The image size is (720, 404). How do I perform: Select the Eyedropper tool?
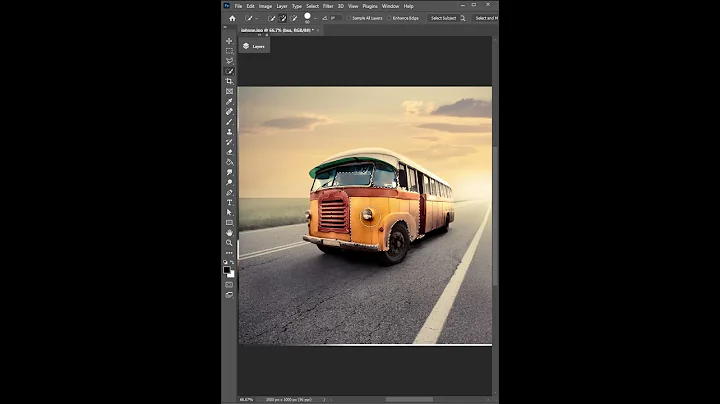[x=229, y=101]
